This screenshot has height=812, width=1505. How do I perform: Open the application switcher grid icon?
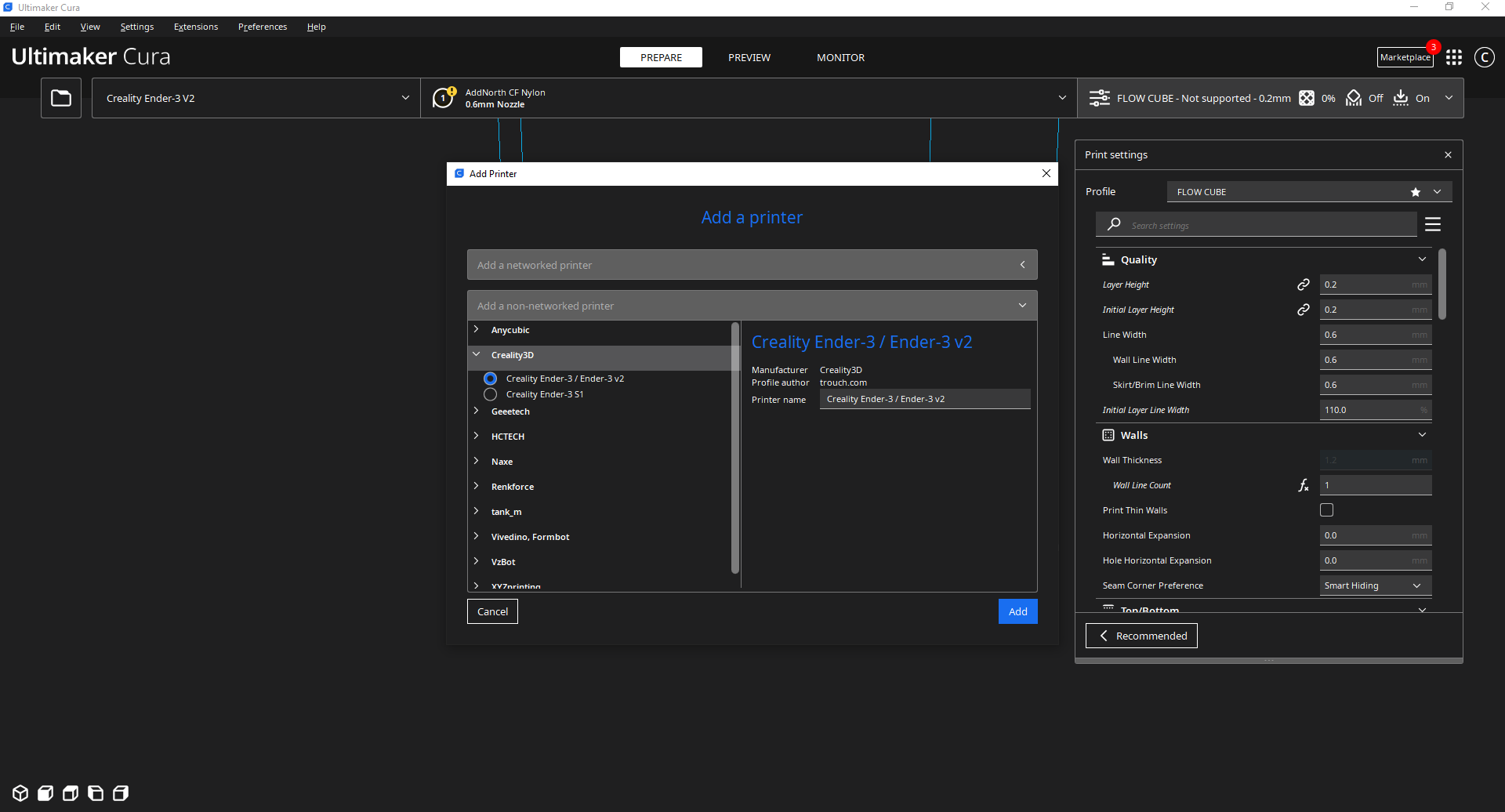[x=1454, y=57]
